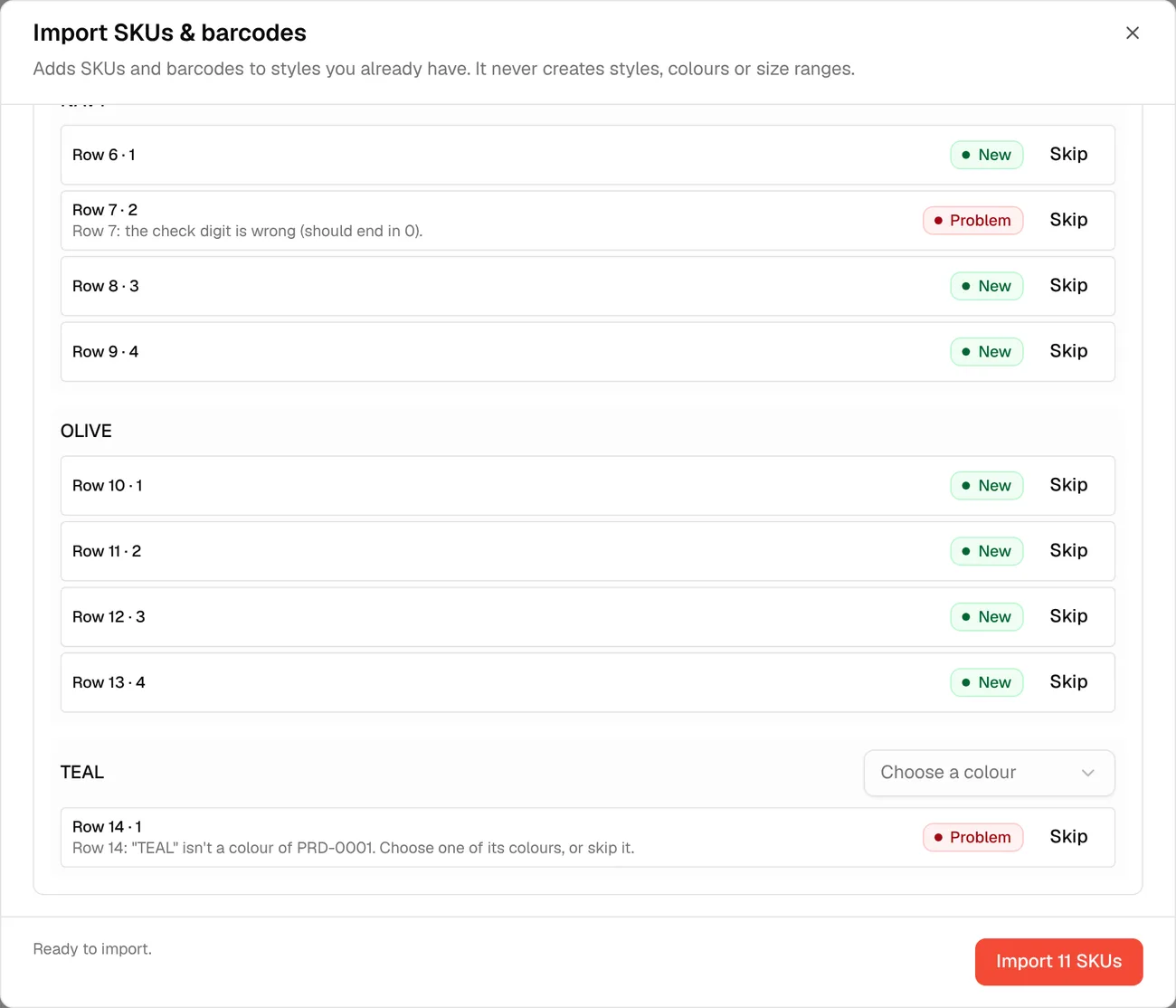1176x1008 pixels.
Task: Click the Problem badge on Row 7
Action: [972, 221]
